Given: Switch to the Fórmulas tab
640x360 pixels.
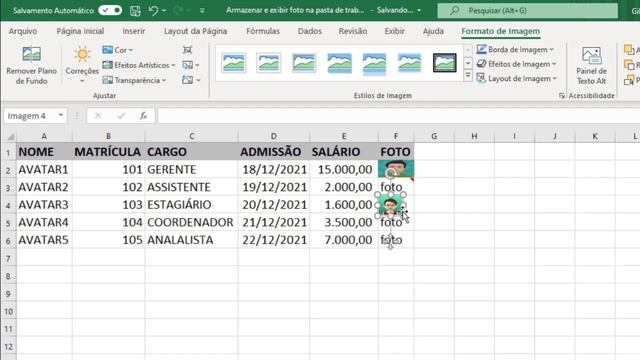Looking at the screenshot, I should point(263,31).
